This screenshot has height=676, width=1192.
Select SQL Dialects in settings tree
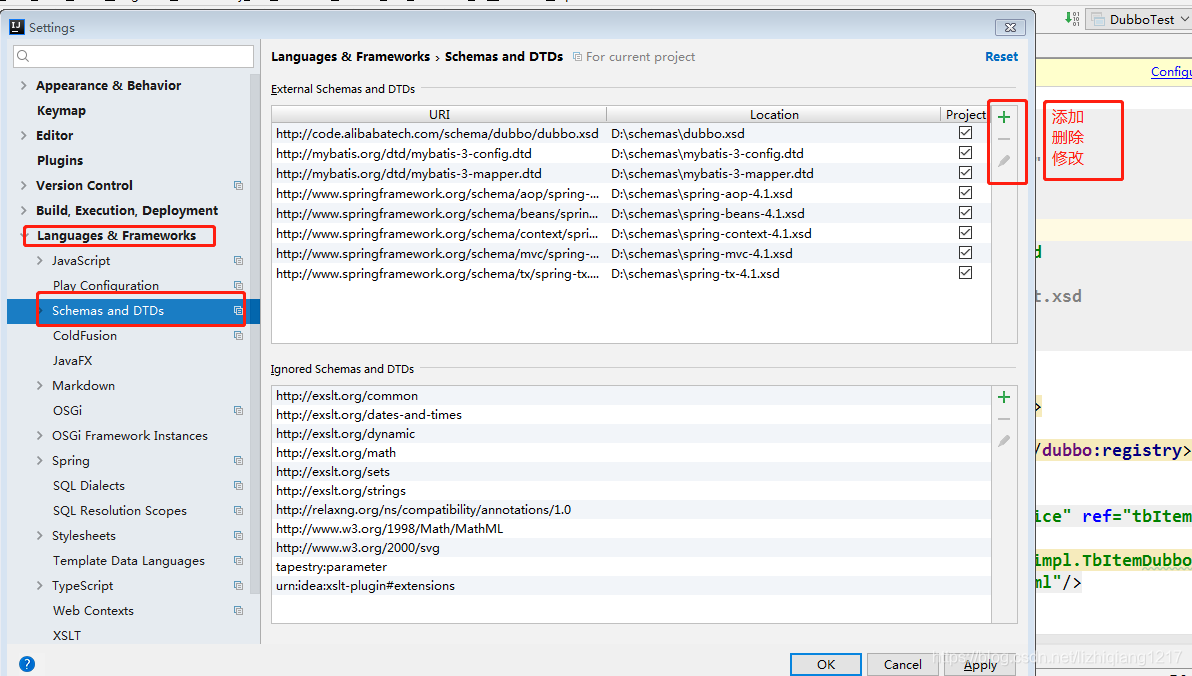coord(89,486)
